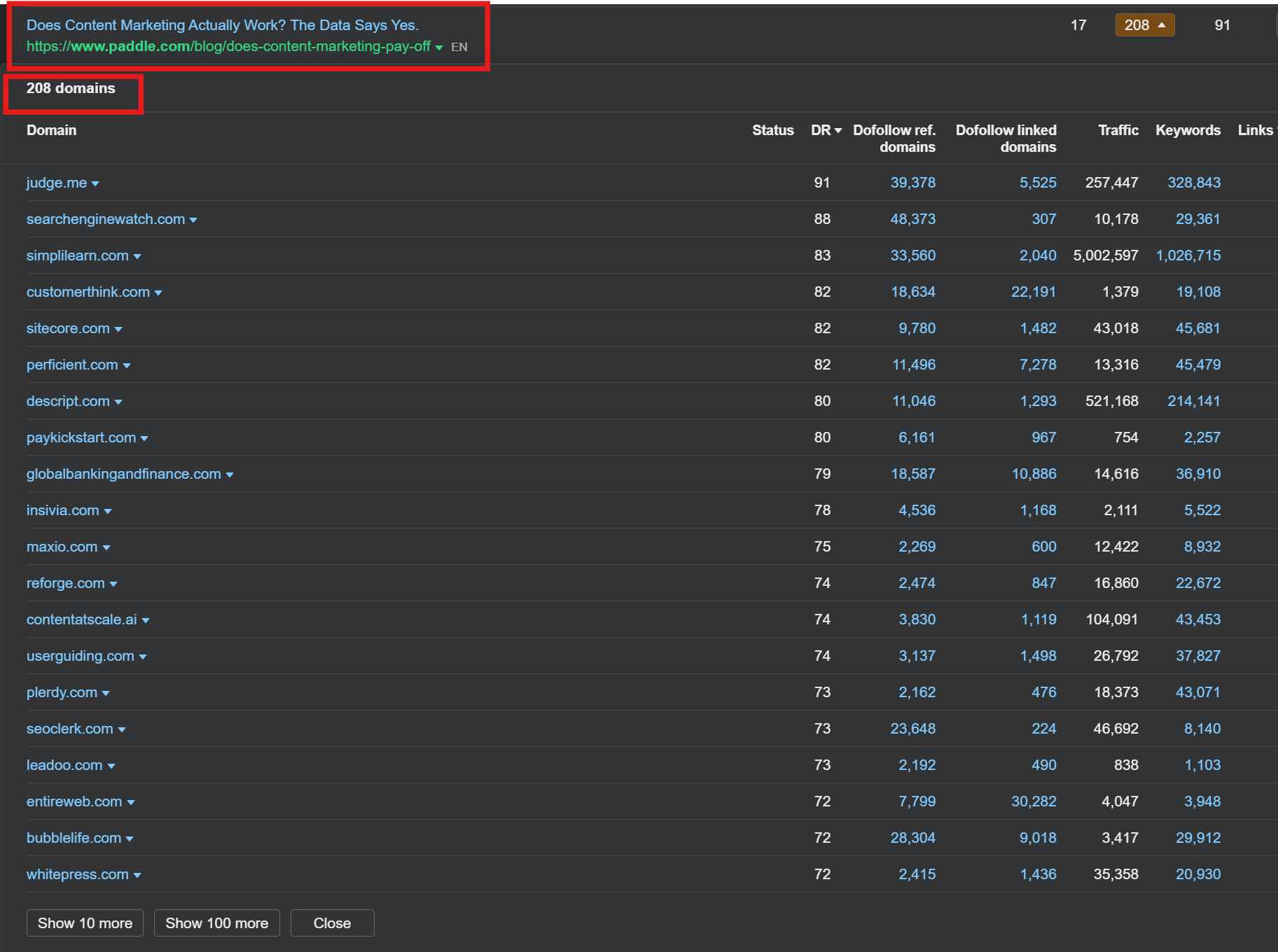Screen dimensions: 1278x952
Task: Collapse the 208 referring domains badge
Action: click(x=1145, y=25)
